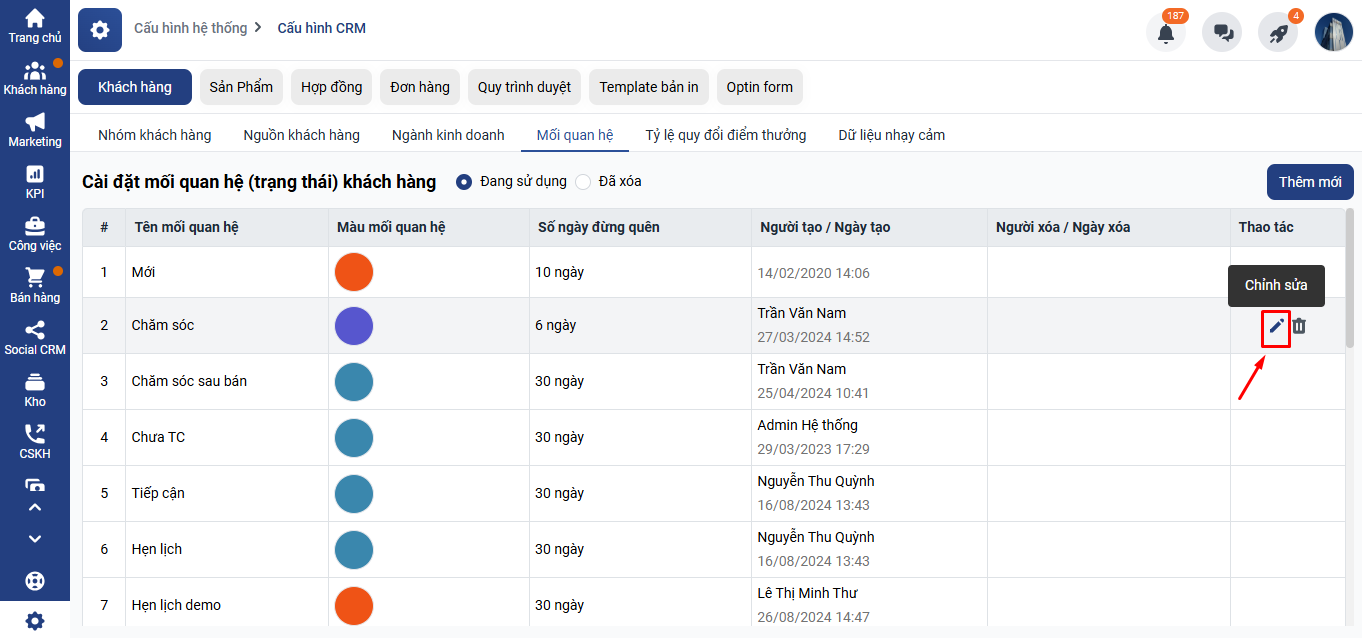
Task: Open the CSKH phone module
Action: pyautogui.click(x=35, y=442)
